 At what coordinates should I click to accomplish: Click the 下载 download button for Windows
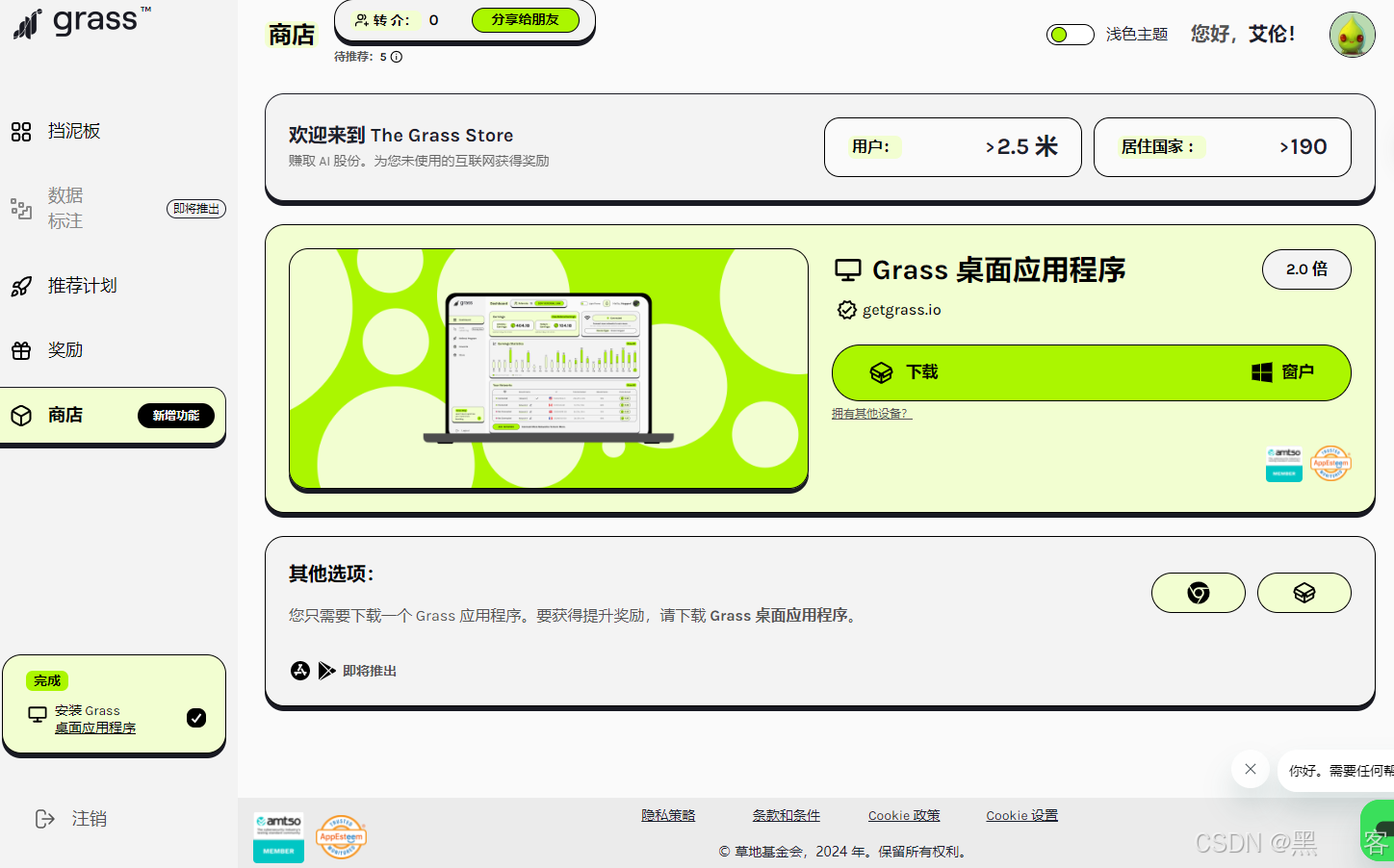click(1092, 372)
